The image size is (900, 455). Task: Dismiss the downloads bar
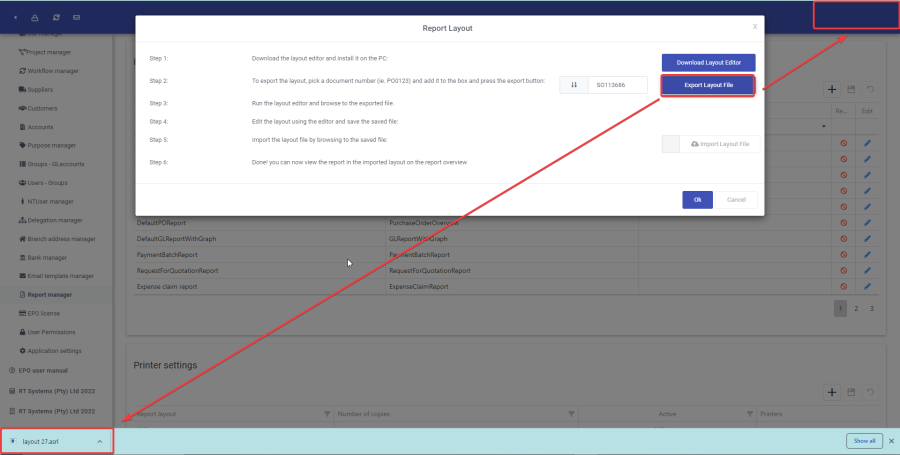coord(891,441)
